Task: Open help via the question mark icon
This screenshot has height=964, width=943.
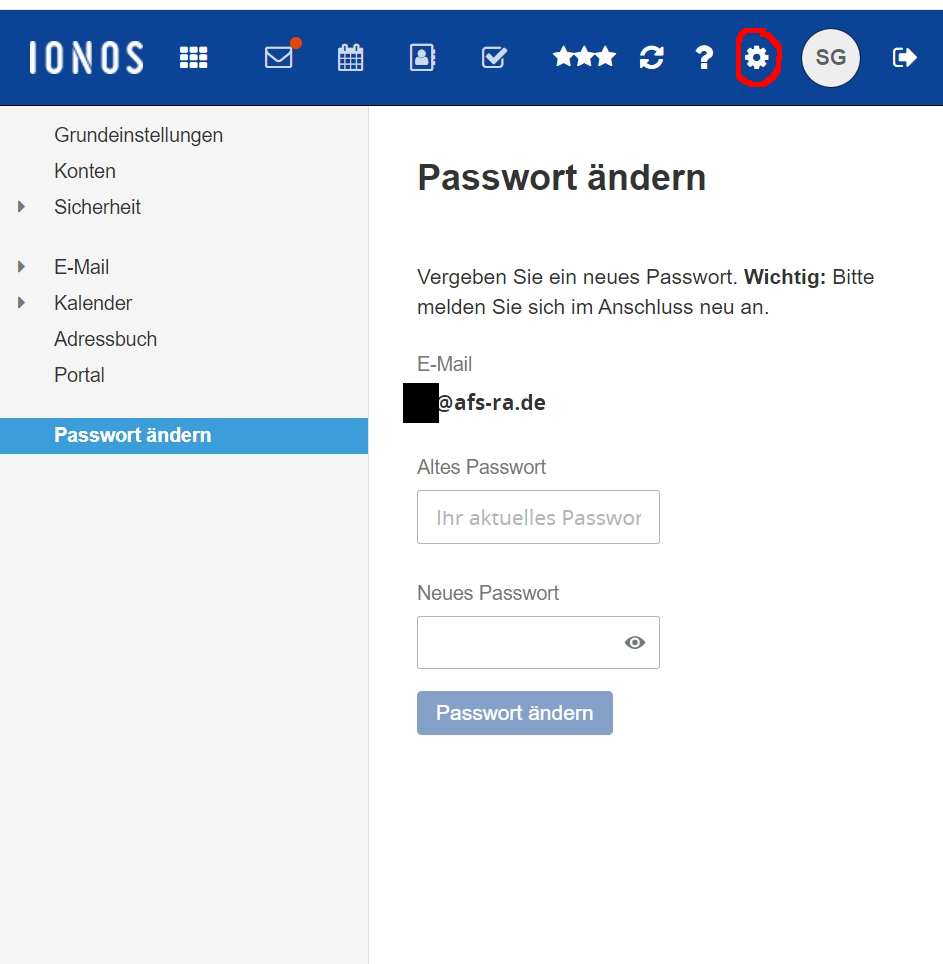Action: click(x=704, y=57)
